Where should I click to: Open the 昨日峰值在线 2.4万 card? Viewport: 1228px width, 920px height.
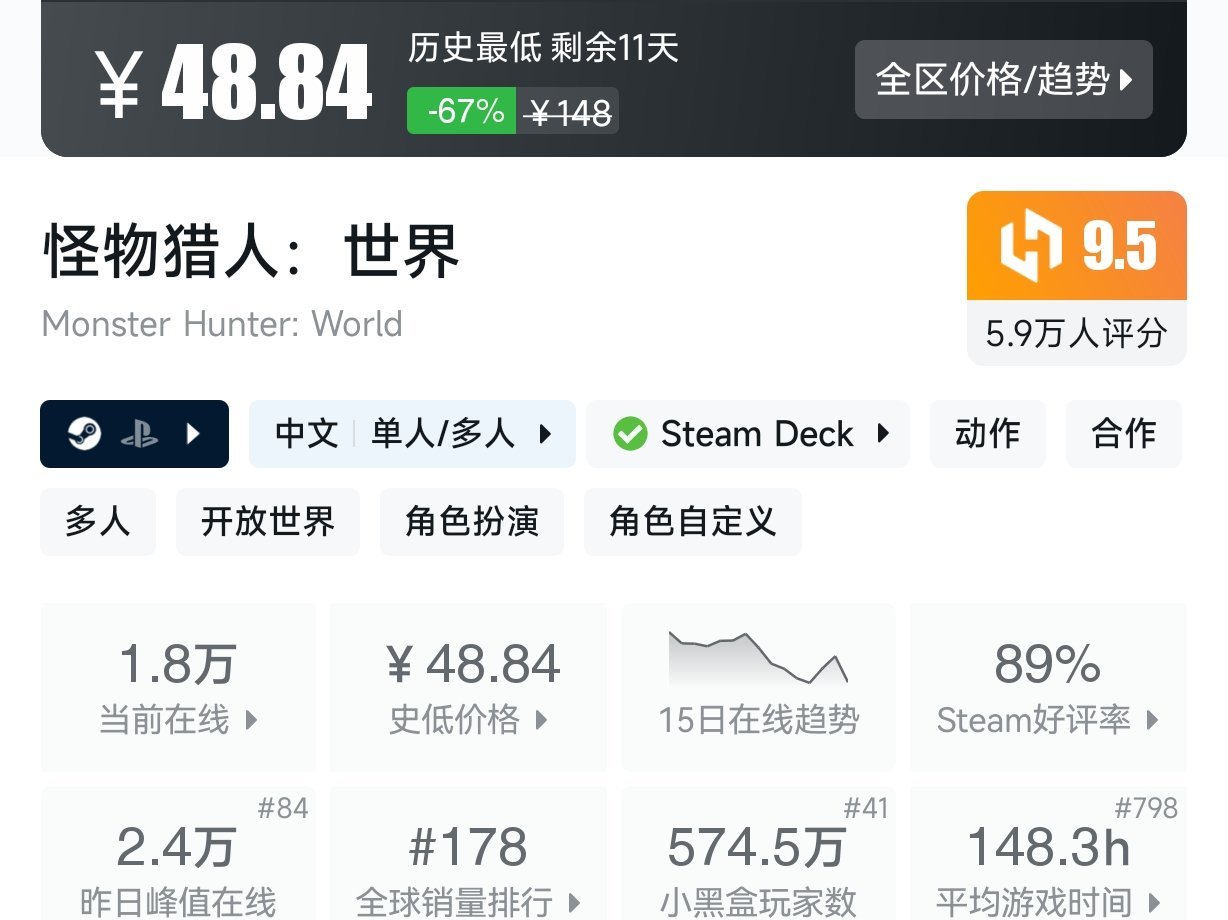pyautogui.click(x=178, y=853)
